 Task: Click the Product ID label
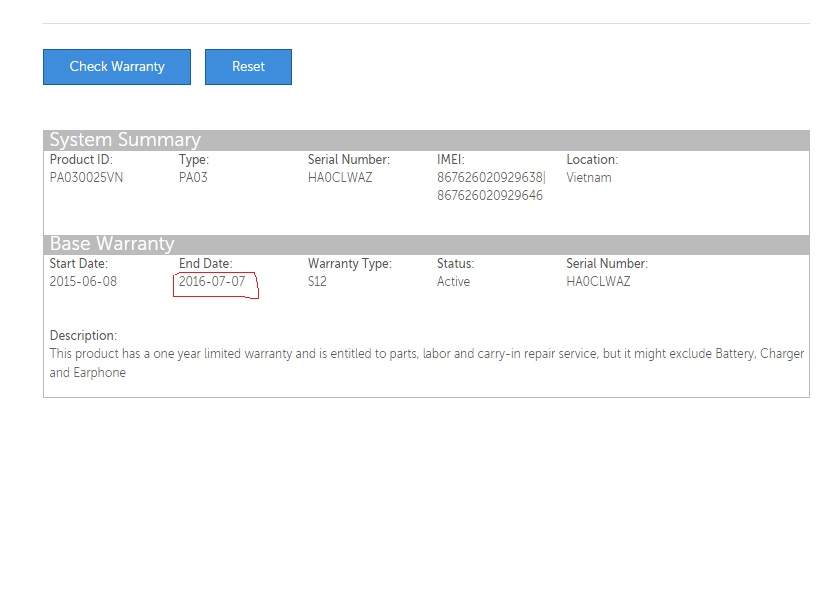pos(81,159)
